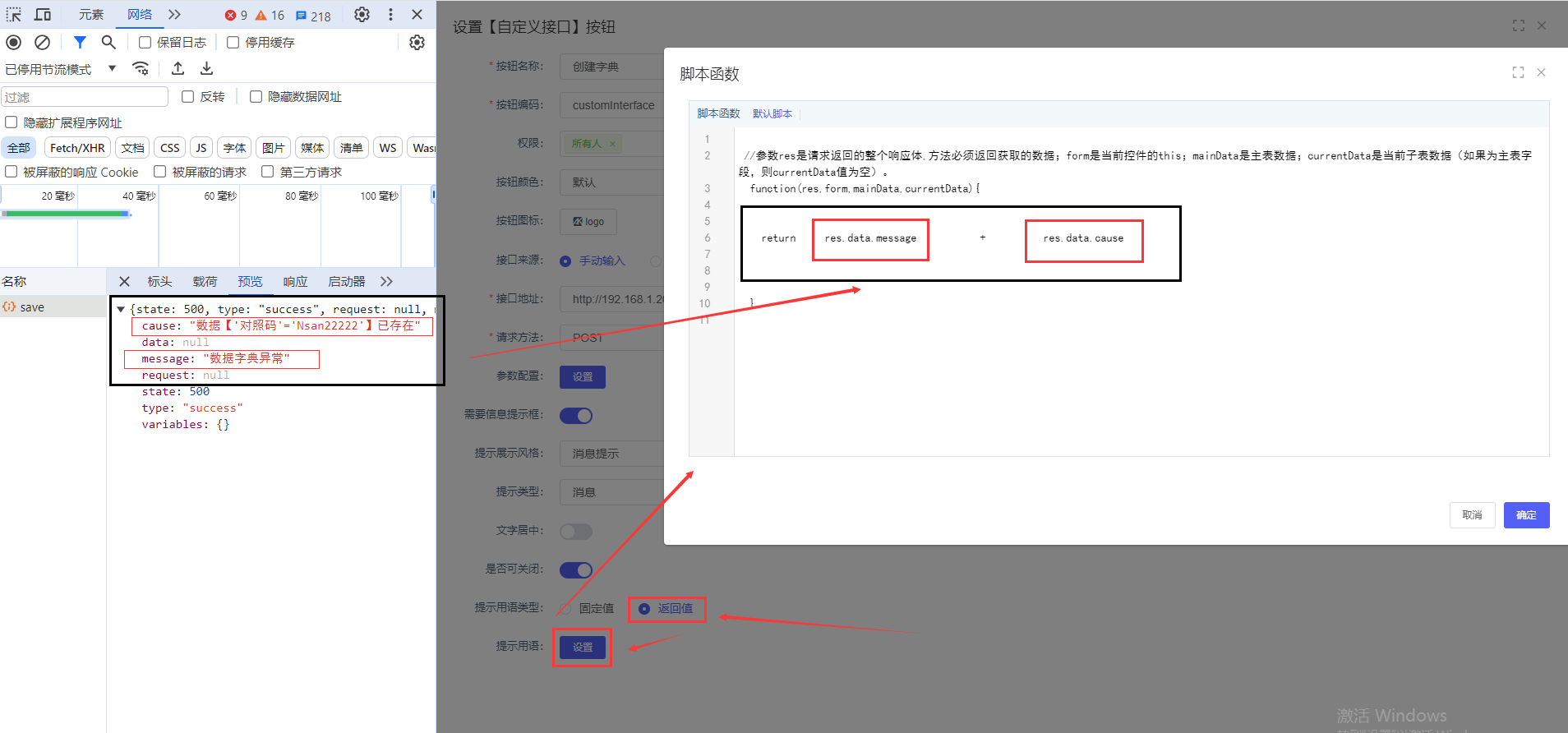1568x733 pixels.
Task: Click the 确定 button in script dialog
Action: [x=1526, y=515]
